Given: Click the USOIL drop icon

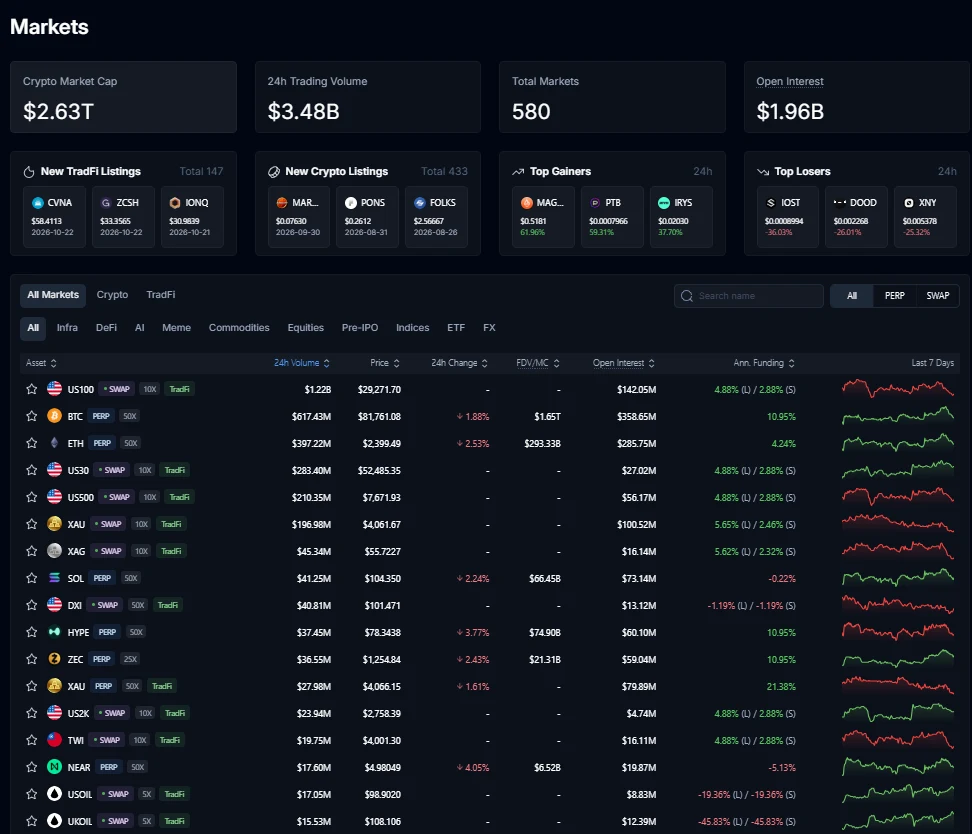Looking at the screenshot, I should coord(55,794).
